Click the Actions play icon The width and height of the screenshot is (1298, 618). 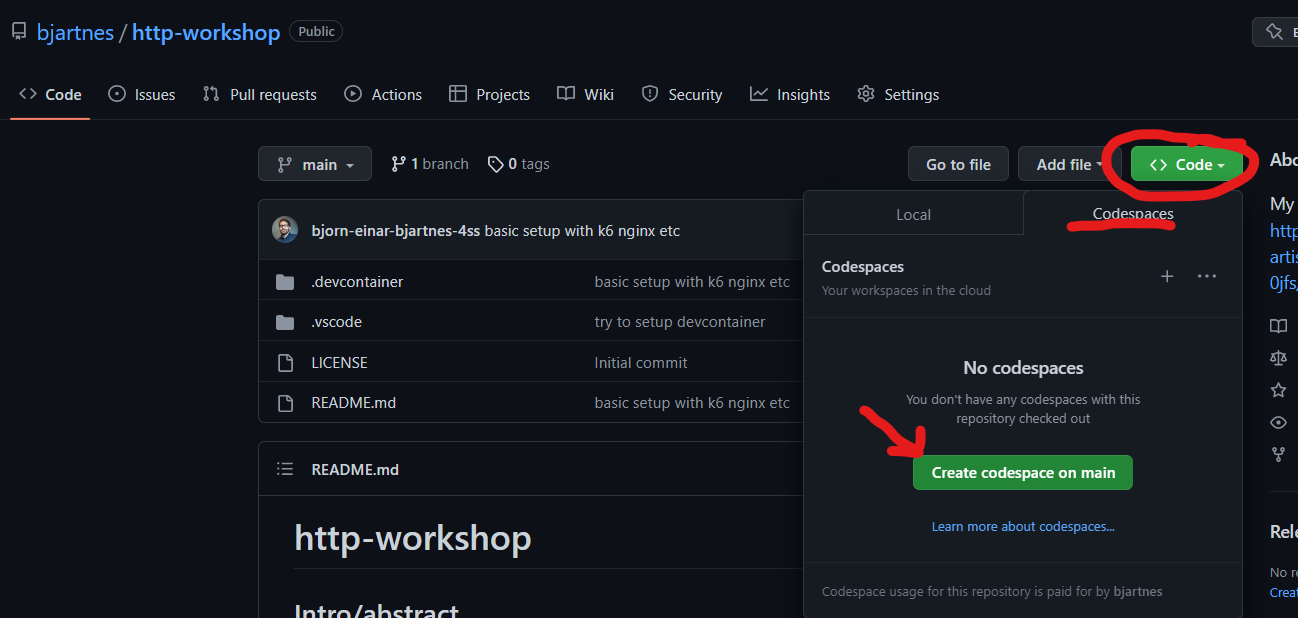[x=353, y=94]
